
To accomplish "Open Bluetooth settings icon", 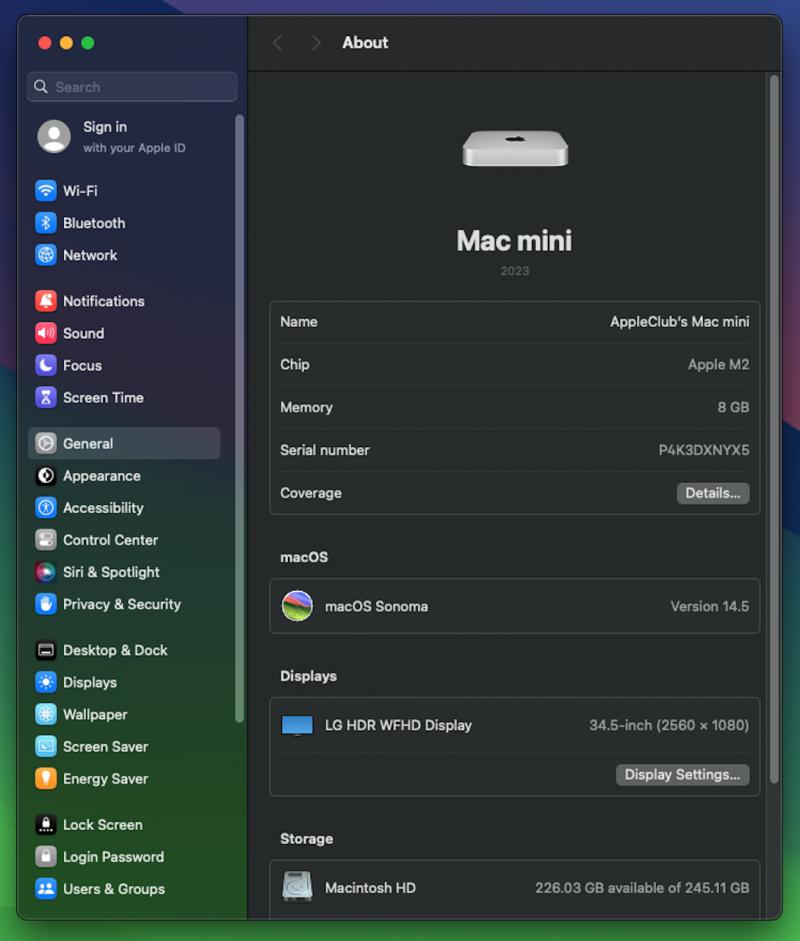I will tap(46, 223).
